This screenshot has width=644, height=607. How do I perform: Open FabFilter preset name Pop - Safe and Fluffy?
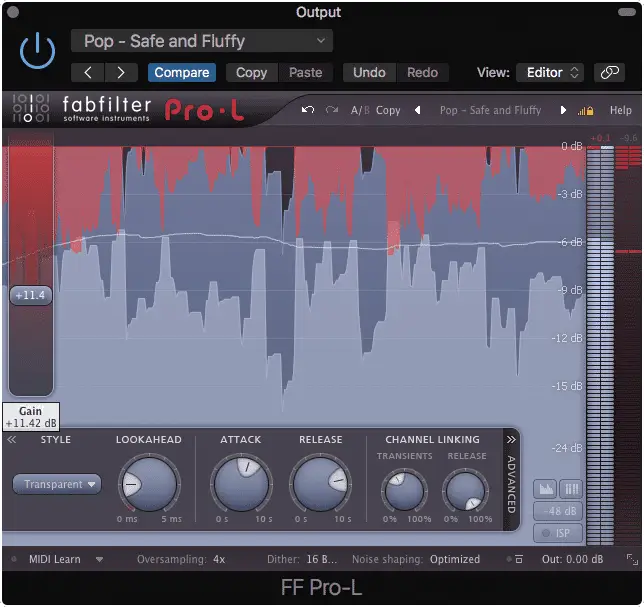(x=490, y=110)
